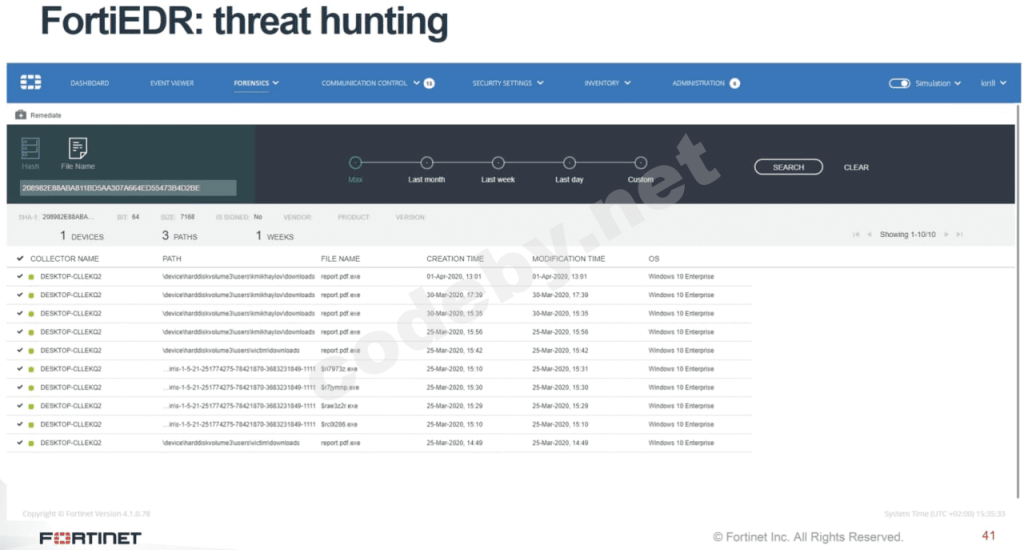This screenshot has height=550, width=1024.
Task: Uncheck the row created 01-Apr-2020, 13:01
Action: click(x=20, y=276)
